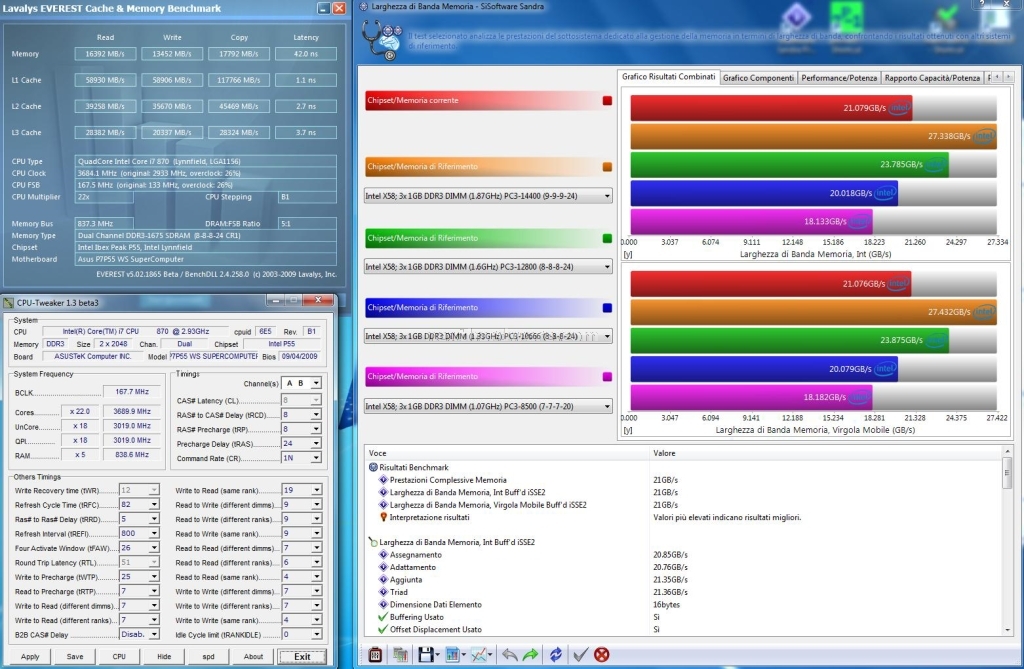Click the blue reference memory color swatch
This screenshot has height=669, width=1024.
(607, 308)
